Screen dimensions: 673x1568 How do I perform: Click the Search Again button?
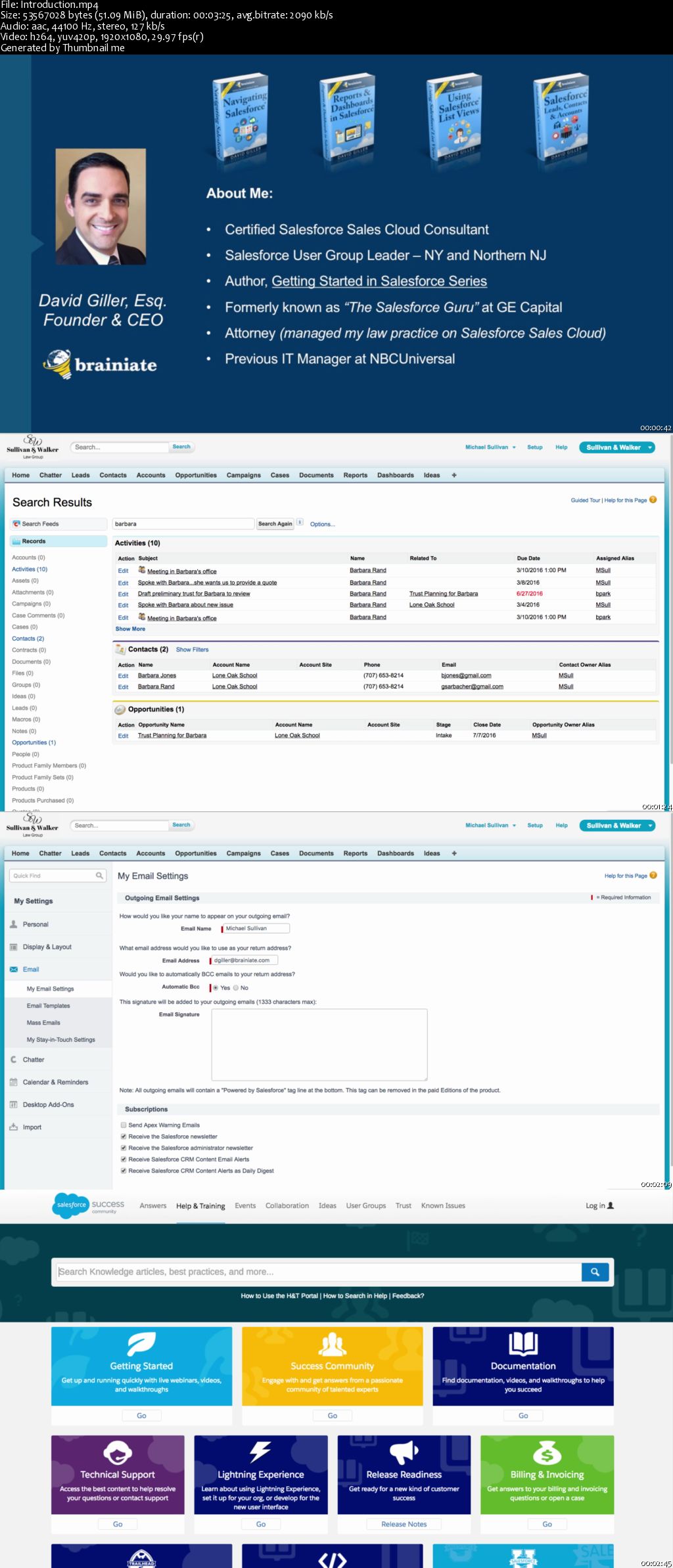[275, 524]
